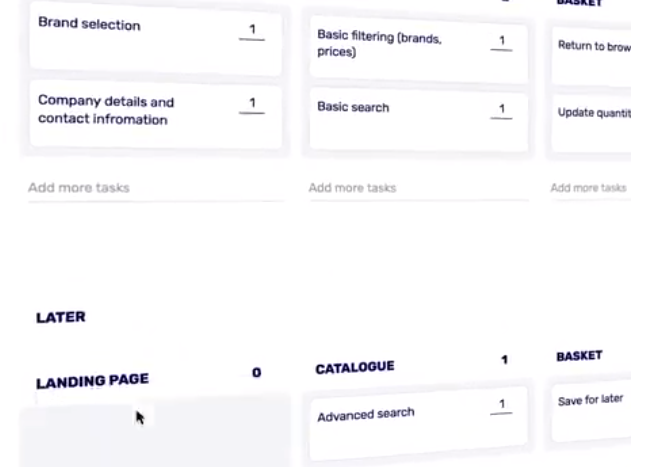Add more tasks under Update quantity column
652x467 pixels.
(589, 188)
